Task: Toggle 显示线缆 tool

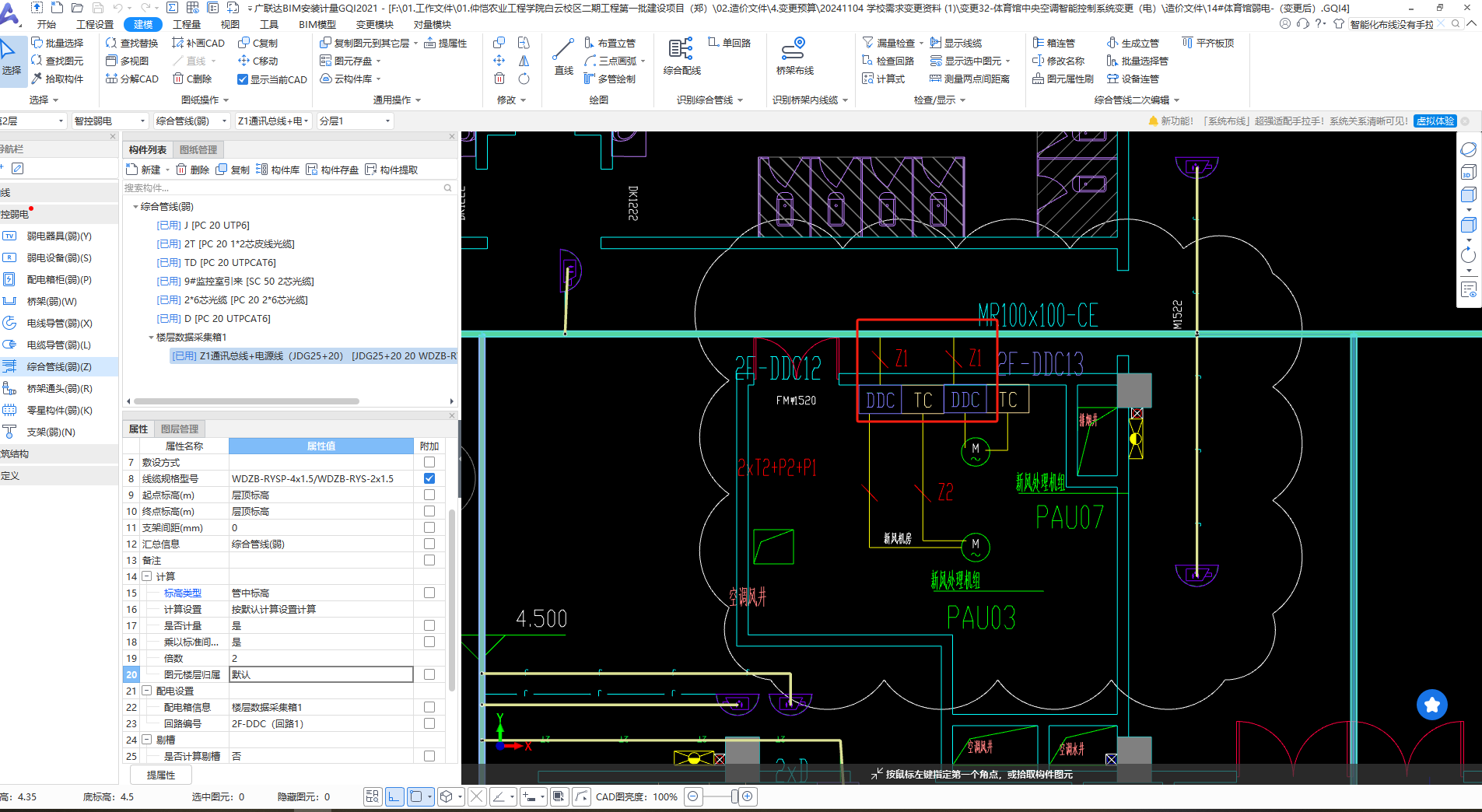Action: pyautogui.click(x=956, y=43)
